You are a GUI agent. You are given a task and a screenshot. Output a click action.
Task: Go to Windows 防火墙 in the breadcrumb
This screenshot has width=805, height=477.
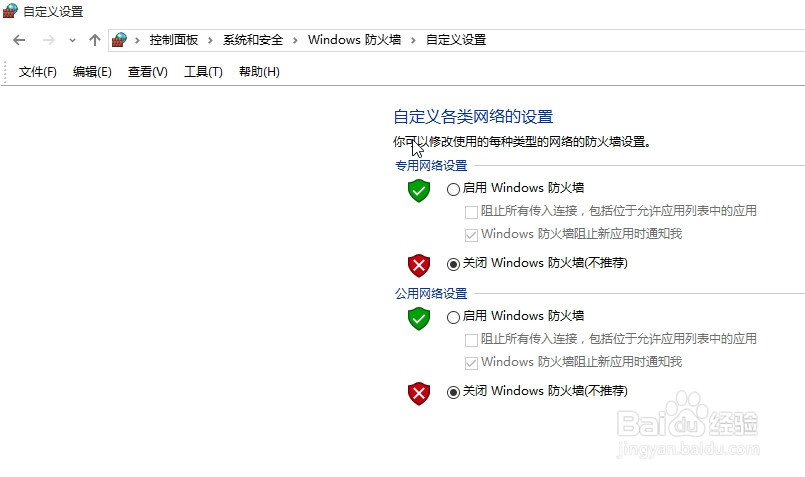pos(354,40)
